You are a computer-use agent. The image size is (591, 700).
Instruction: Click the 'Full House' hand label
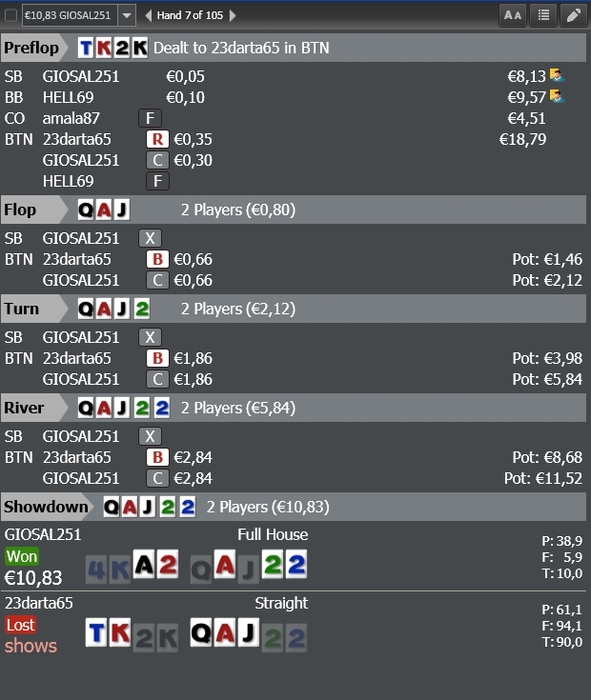coord(273,534)
